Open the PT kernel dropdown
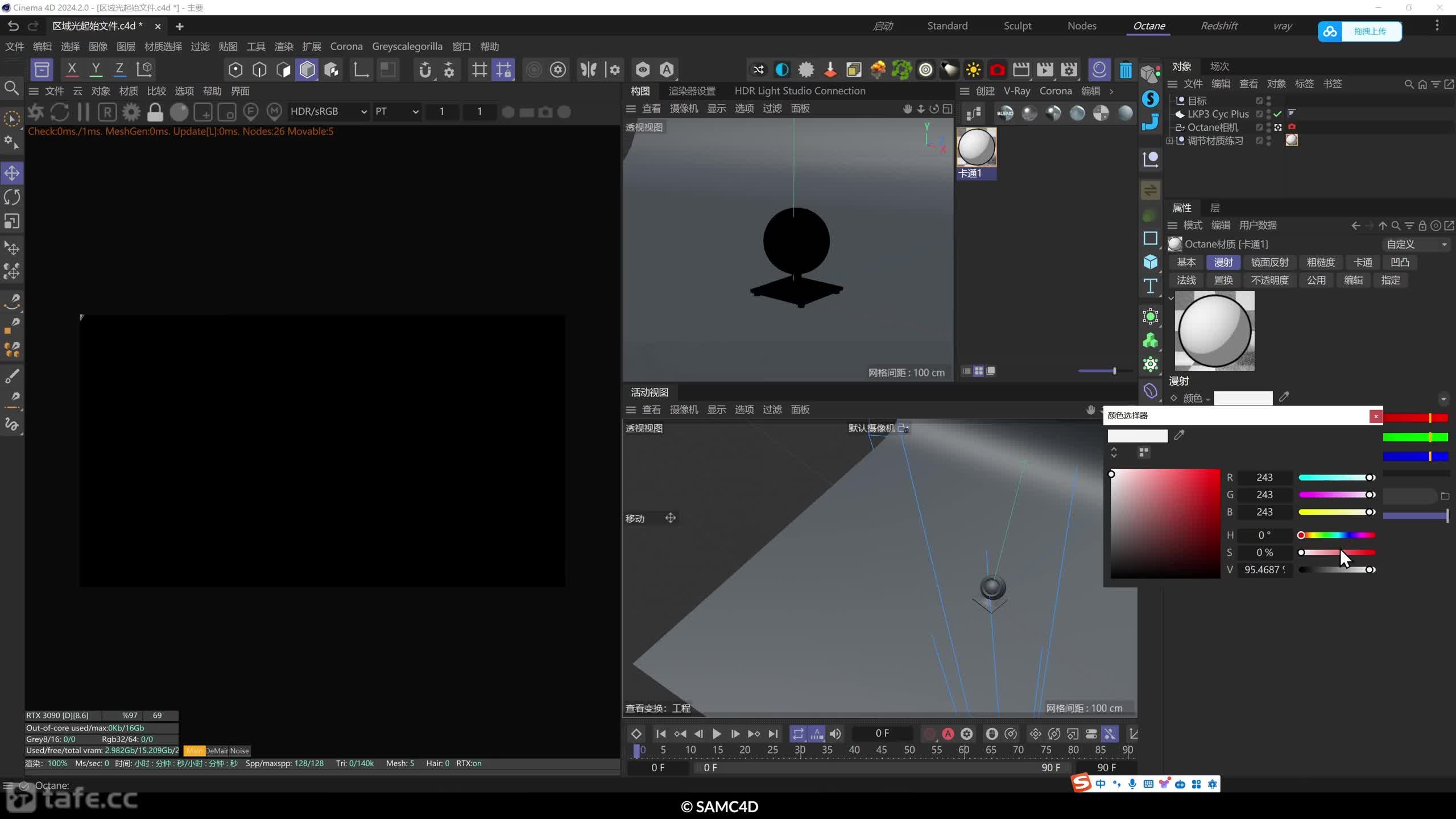This screenshot has width=1456, height=819. click(x=396, y=112)
